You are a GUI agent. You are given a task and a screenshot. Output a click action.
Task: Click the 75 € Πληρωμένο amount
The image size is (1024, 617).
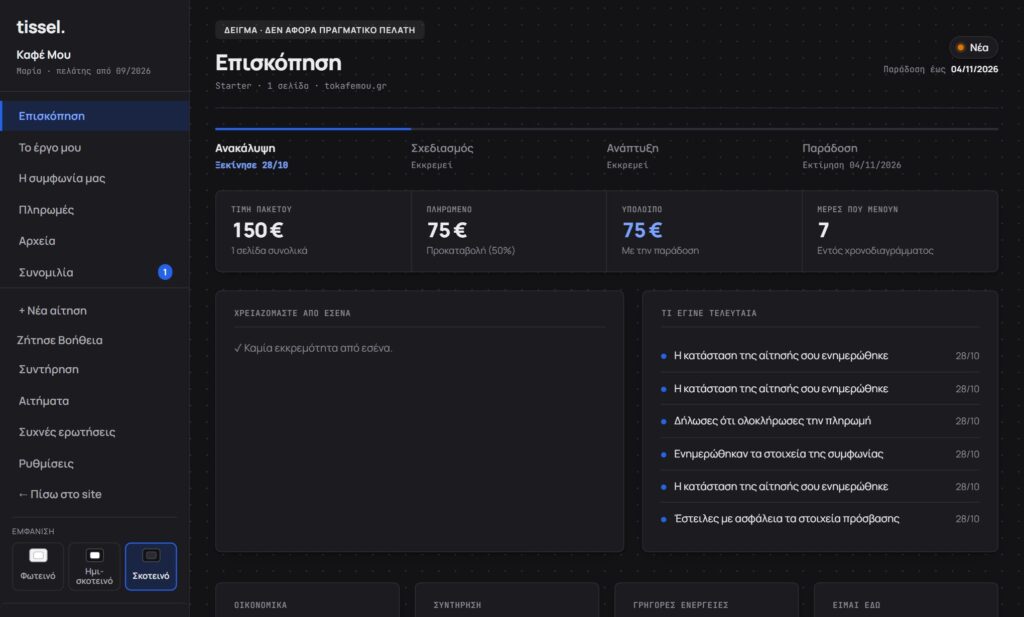click(x=447, y=230)
